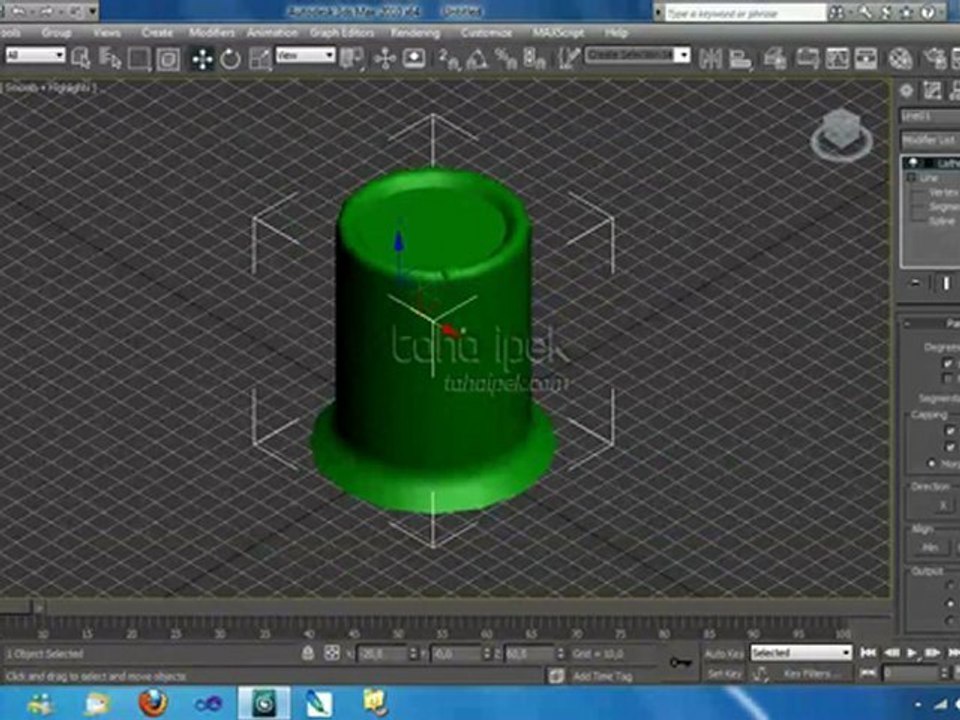Toggle Selection Lock icon in status bar
The height and width of the screenshot is (720, 960).
click(x=308, y=653)
